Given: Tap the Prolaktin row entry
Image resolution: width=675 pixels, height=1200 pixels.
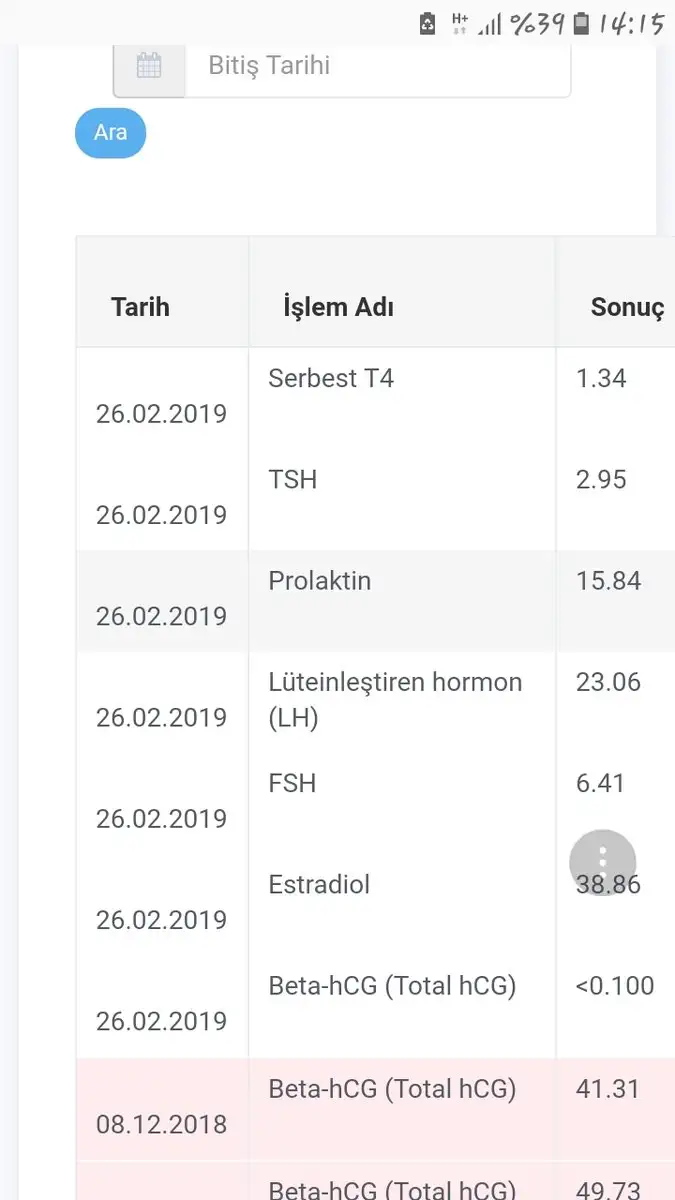Looking at the screenshot, I should click(319, 581).
